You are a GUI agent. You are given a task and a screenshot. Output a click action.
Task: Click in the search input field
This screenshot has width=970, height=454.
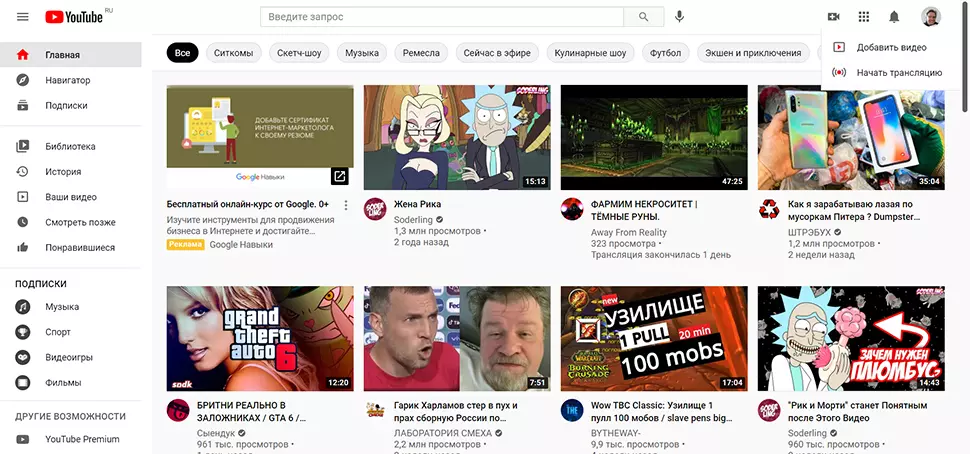tap(441, 17)
